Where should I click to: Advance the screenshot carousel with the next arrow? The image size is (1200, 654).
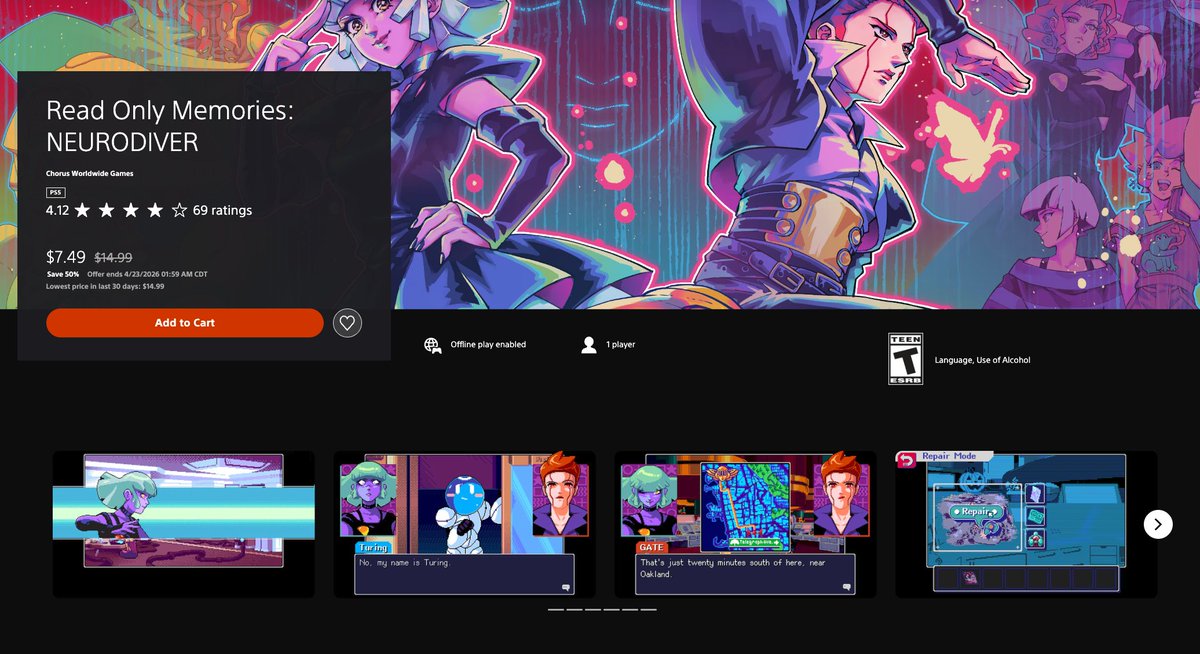click(1158, 524)
